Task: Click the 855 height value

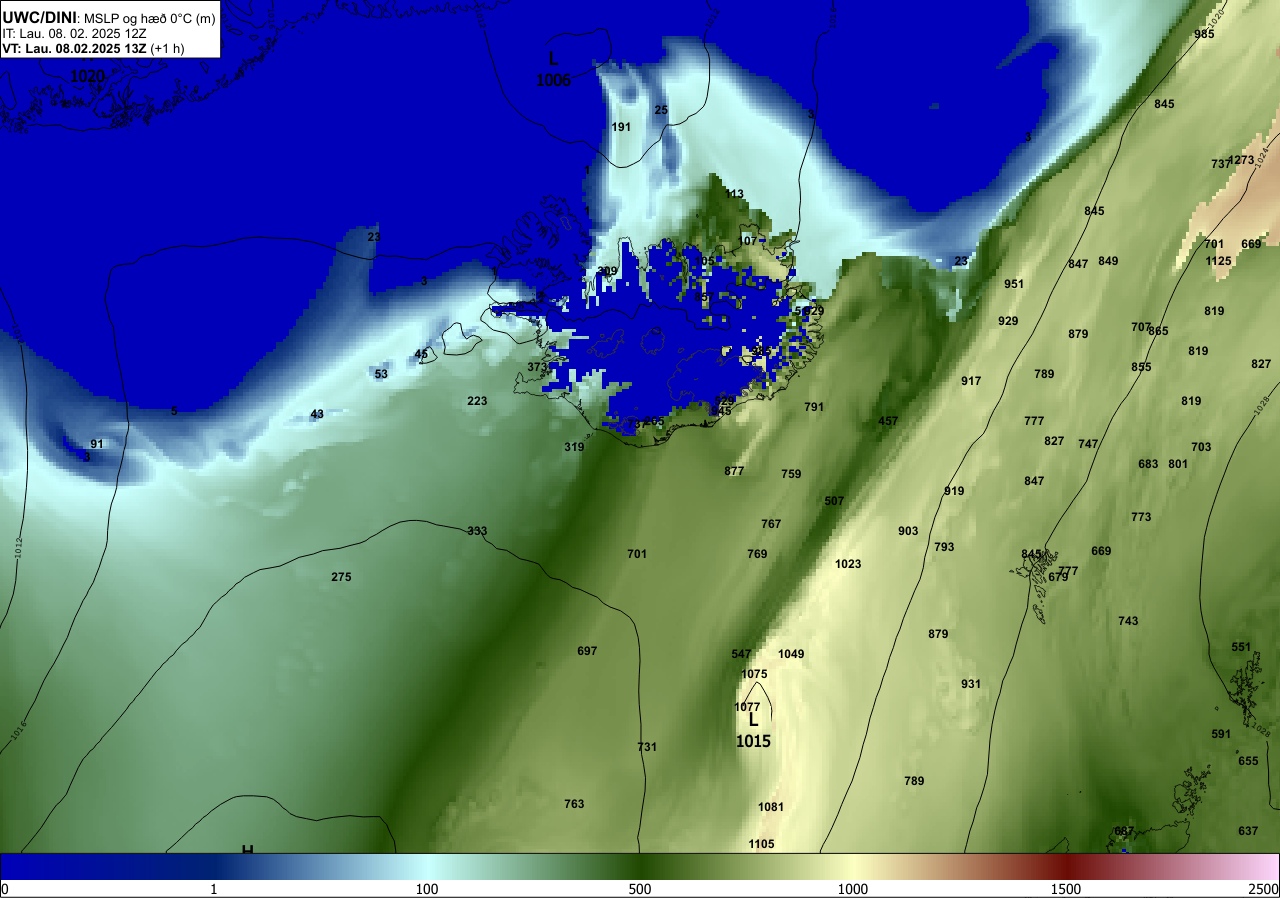Action: coord(1141,367)
